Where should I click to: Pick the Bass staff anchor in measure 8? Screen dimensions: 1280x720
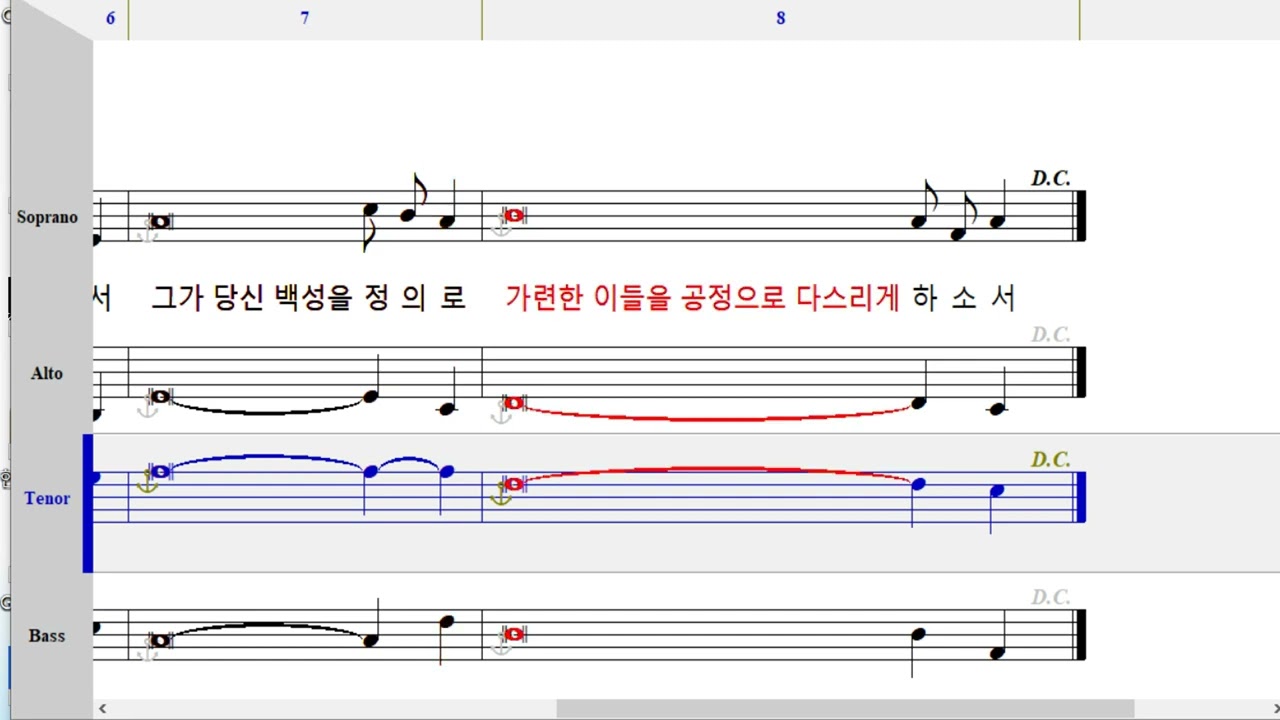tap(500, 646)
